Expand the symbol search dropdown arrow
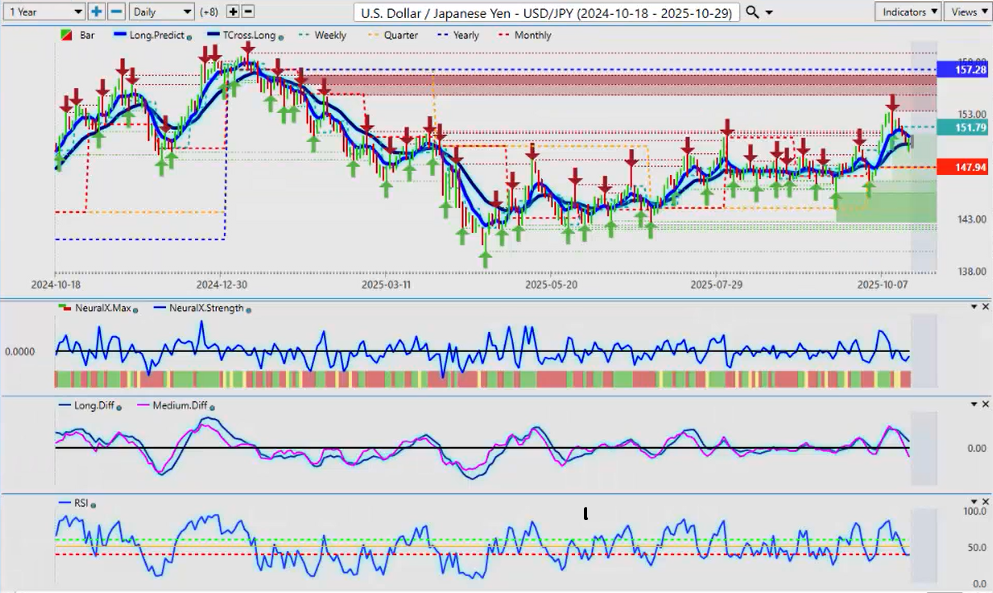This screenshot has width=993, height=593. click(771, 12)
